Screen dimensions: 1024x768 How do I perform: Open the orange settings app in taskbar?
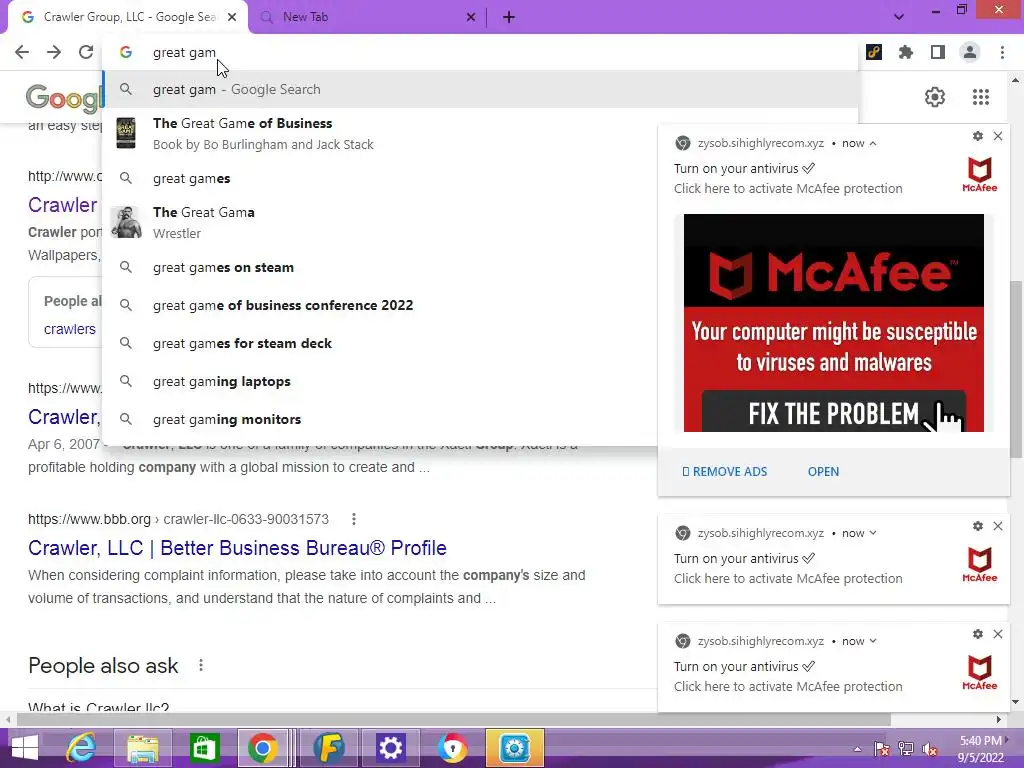click(515, 748)
